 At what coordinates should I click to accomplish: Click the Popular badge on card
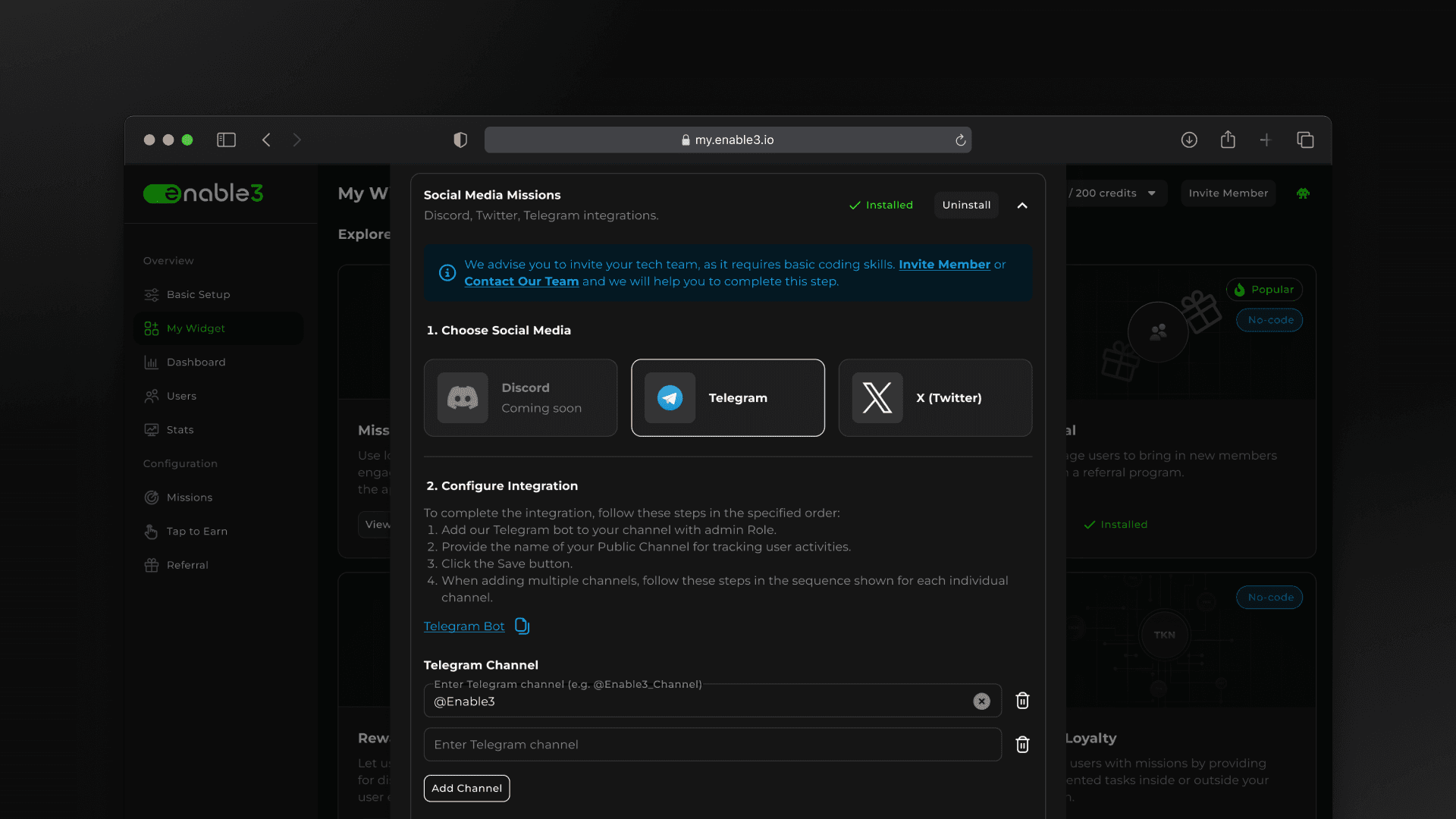click(1264, 290)
